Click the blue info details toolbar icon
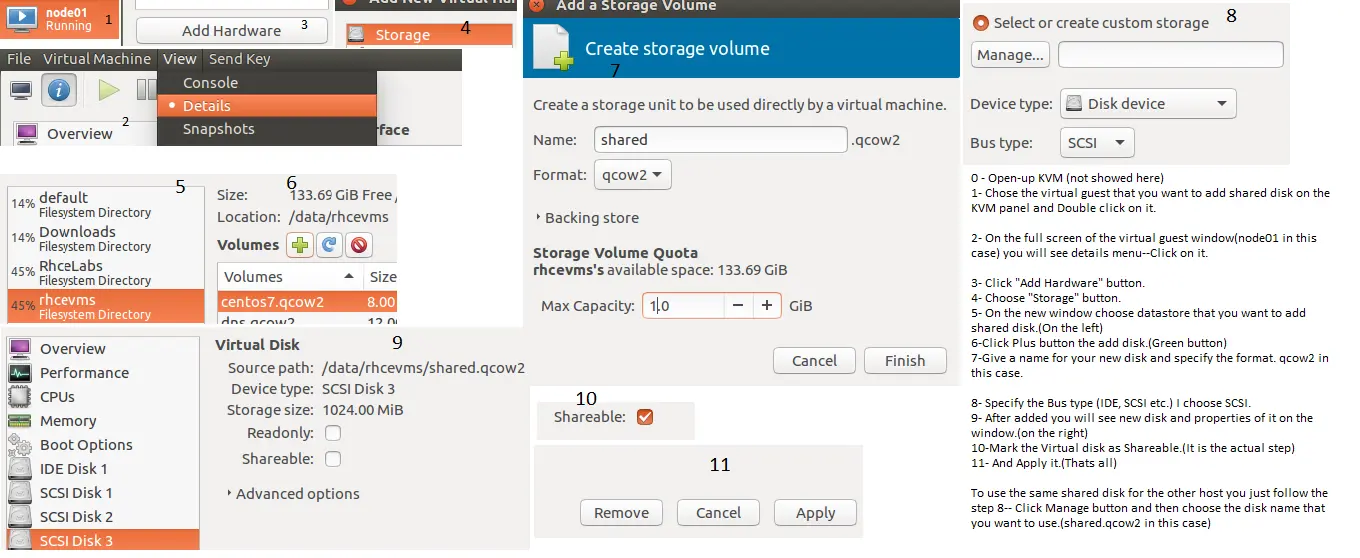The width and height of the screenshot is (1360, 558). coord(59,91)
